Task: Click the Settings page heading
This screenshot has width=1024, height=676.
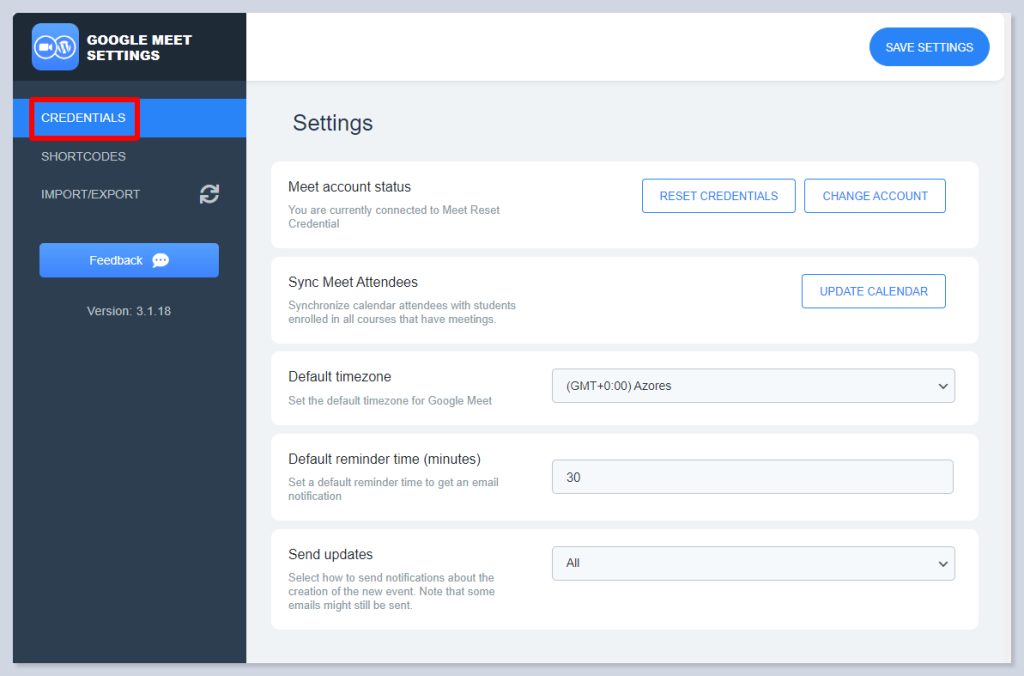Action: 332,123
